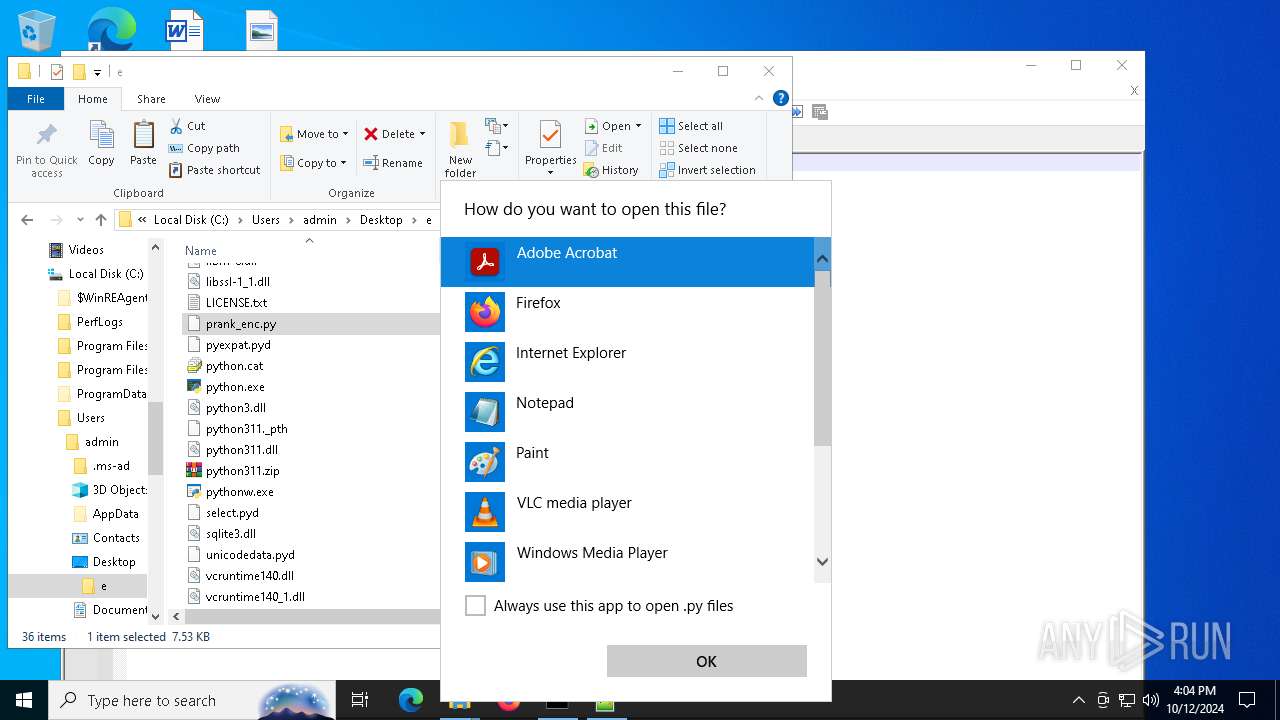Screen dimensions: 1280x720
Task: Expand the Delete dropdown arrow
Action: (422, 134)
